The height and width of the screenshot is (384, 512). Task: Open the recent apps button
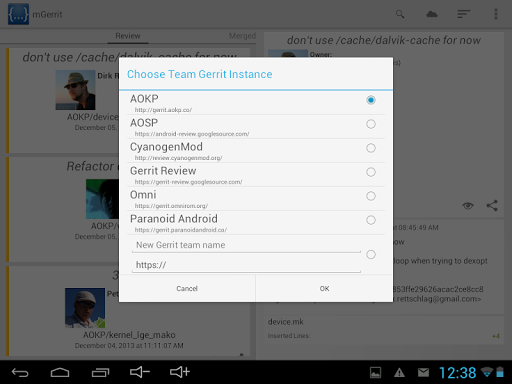click(x=100, y=372)
